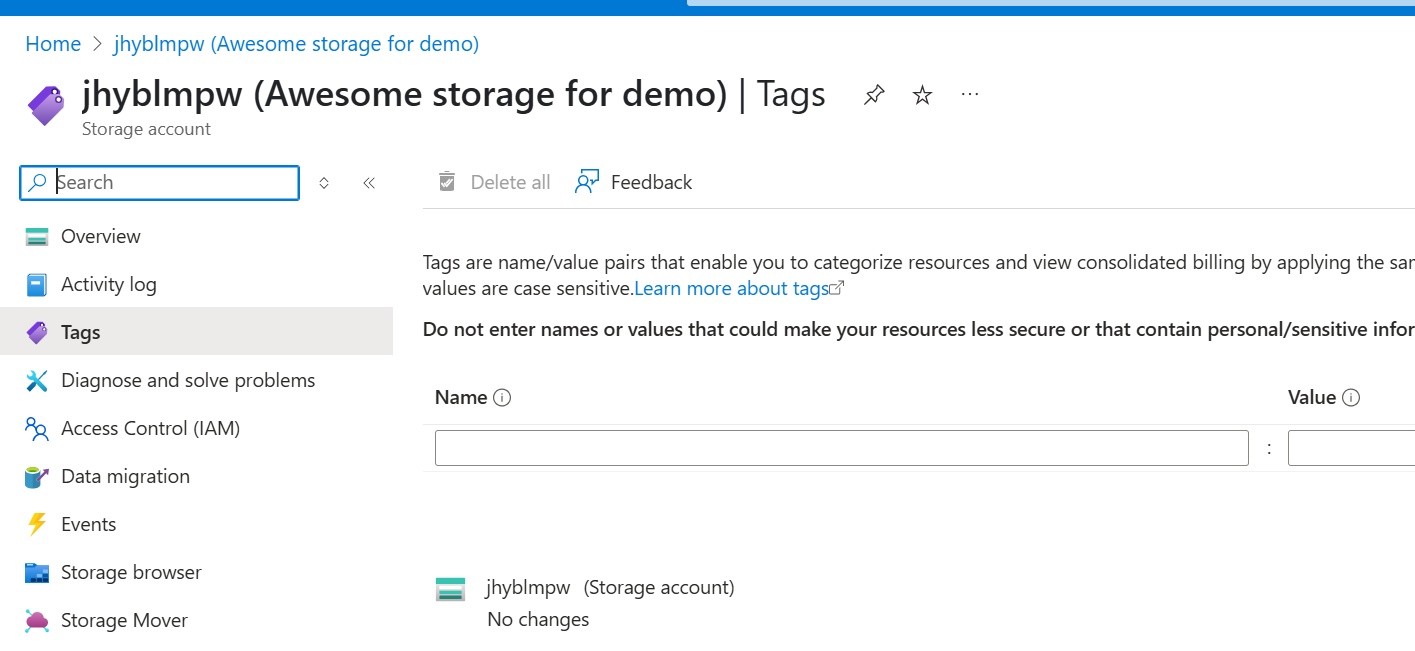Open the Overview menu item
The height and width of the screenshot is (651, 1415).
point(196,237)
